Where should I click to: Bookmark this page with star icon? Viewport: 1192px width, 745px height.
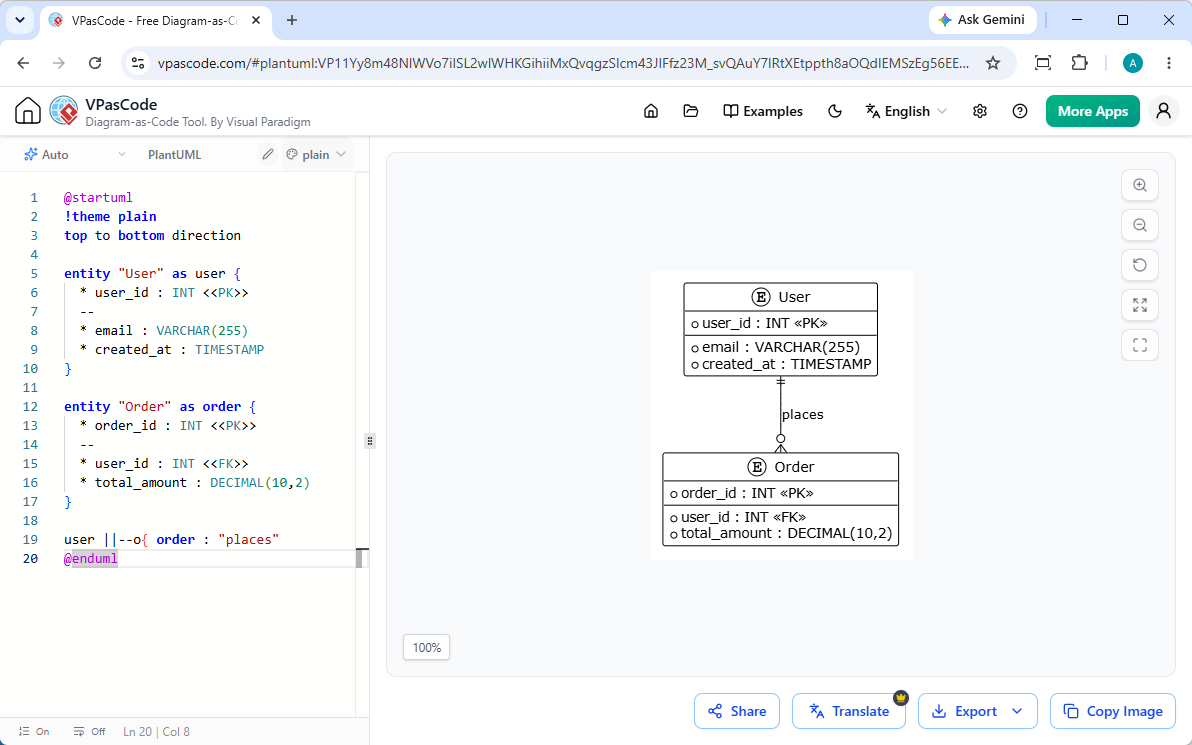click(x=993, y=63)
